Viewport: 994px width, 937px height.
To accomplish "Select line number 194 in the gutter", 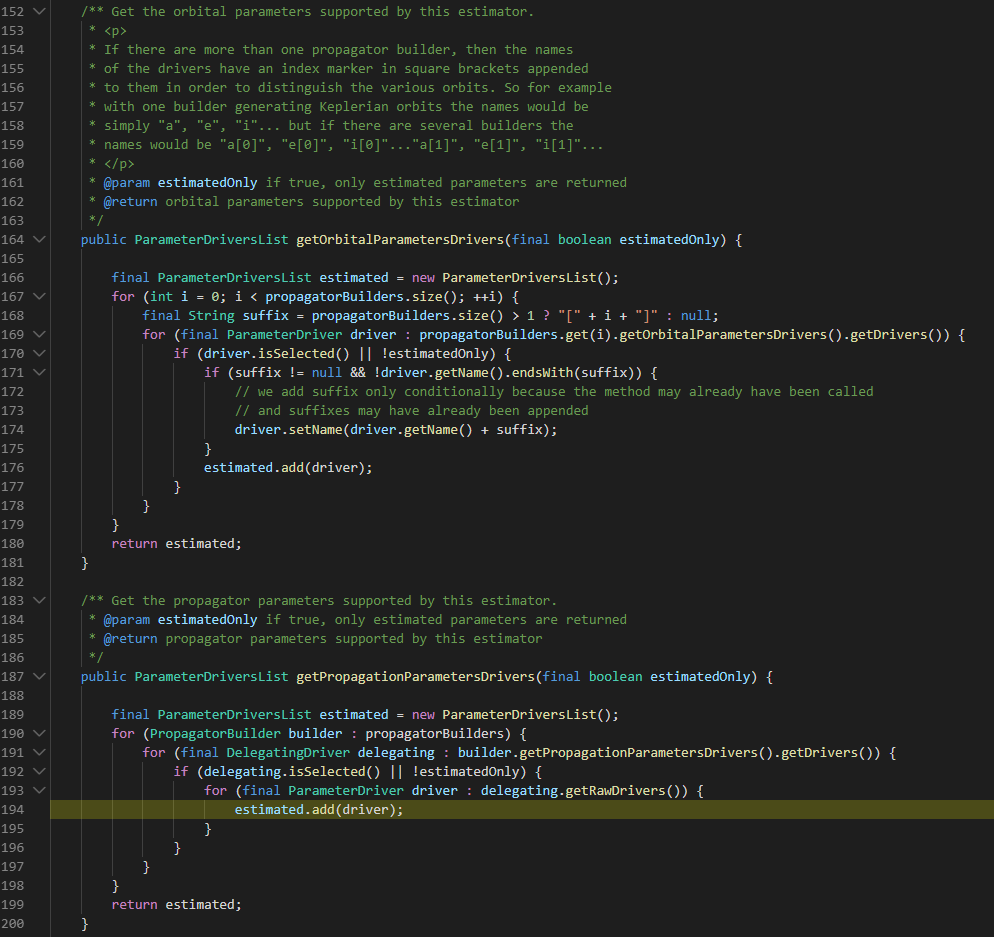I will 13,810.
